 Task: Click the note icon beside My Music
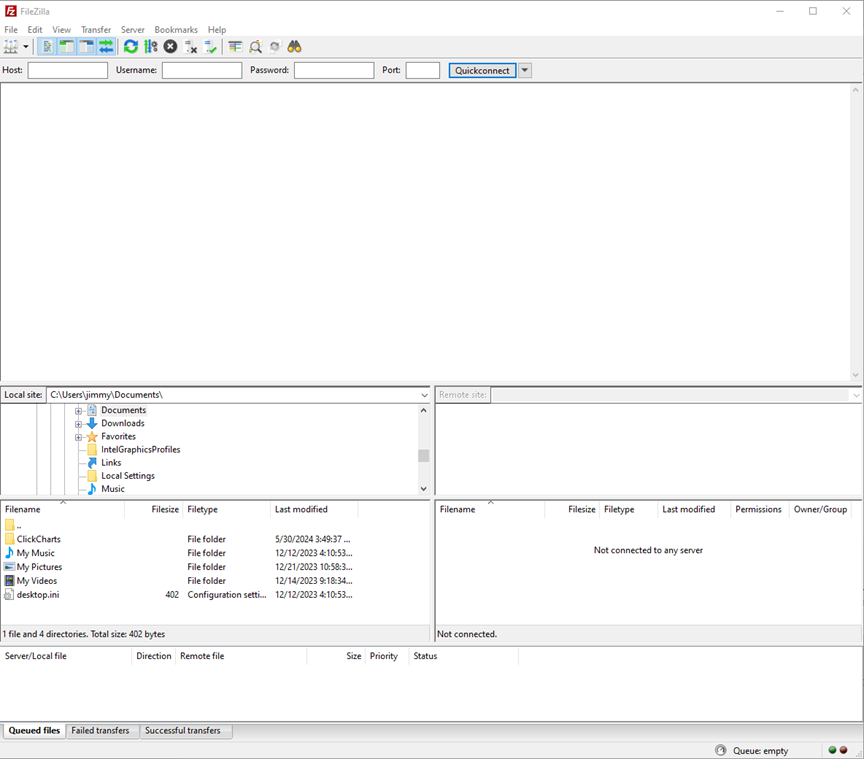[9, 553]
